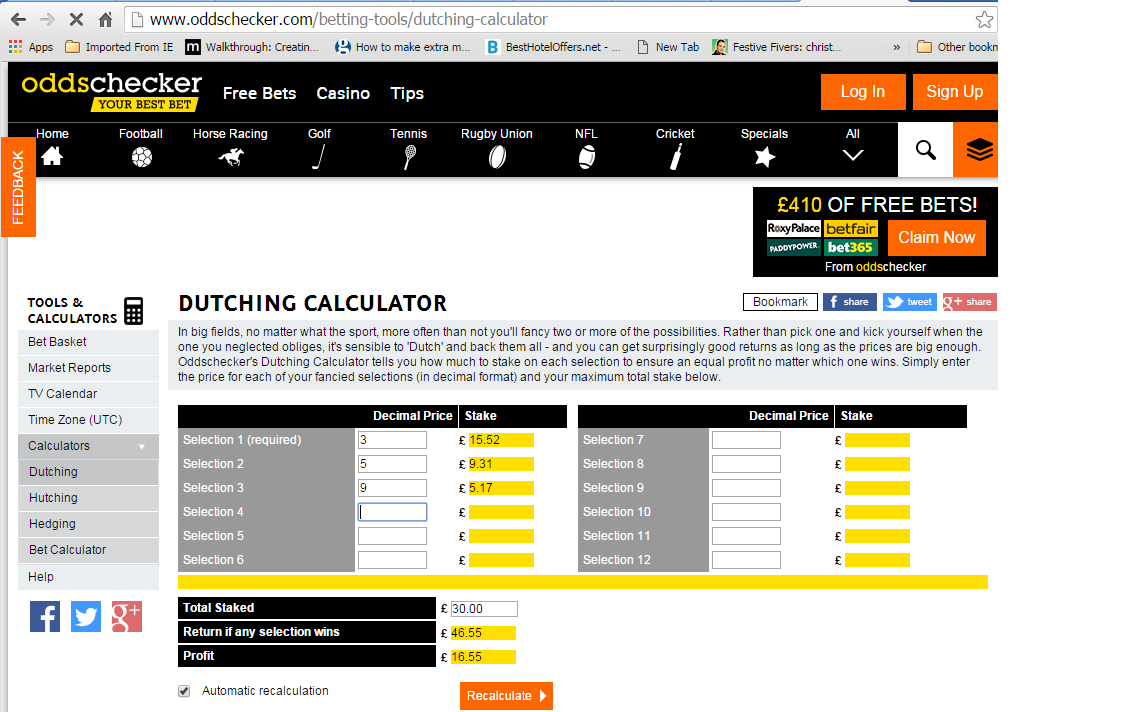Click Selection 2 decimal price field
The height and width of the screenshot is (712, 1135).
tap(392, 464)
